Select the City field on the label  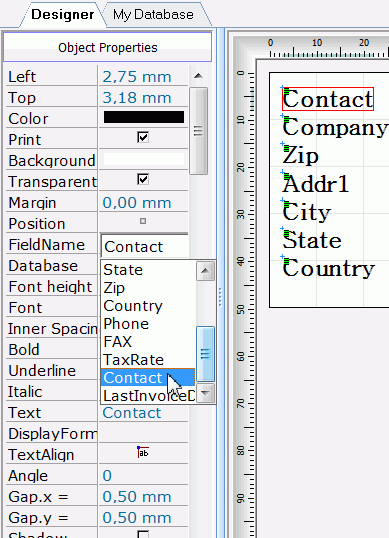coord(306,212)
